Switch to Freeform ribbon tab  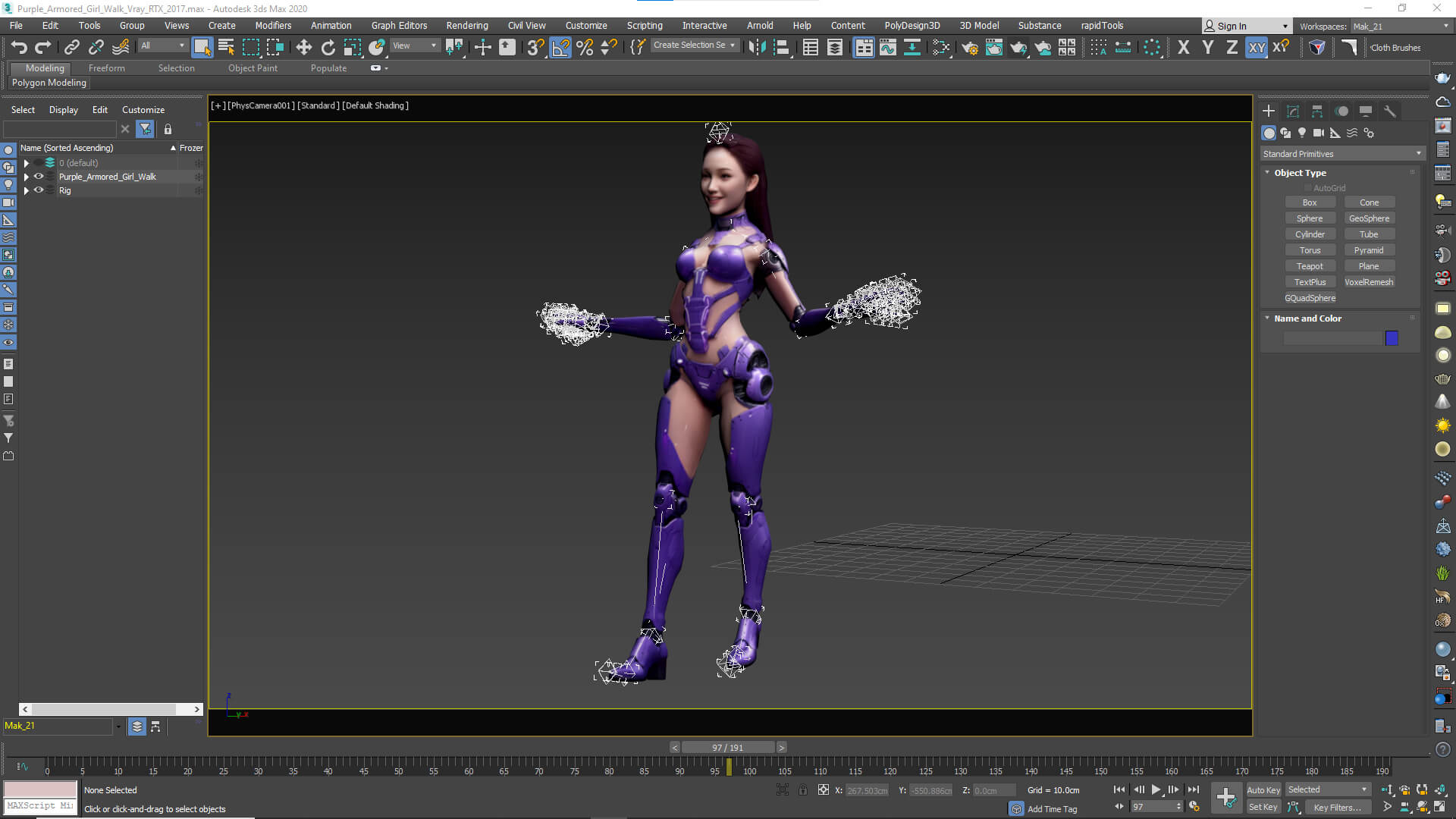point(106,68)
